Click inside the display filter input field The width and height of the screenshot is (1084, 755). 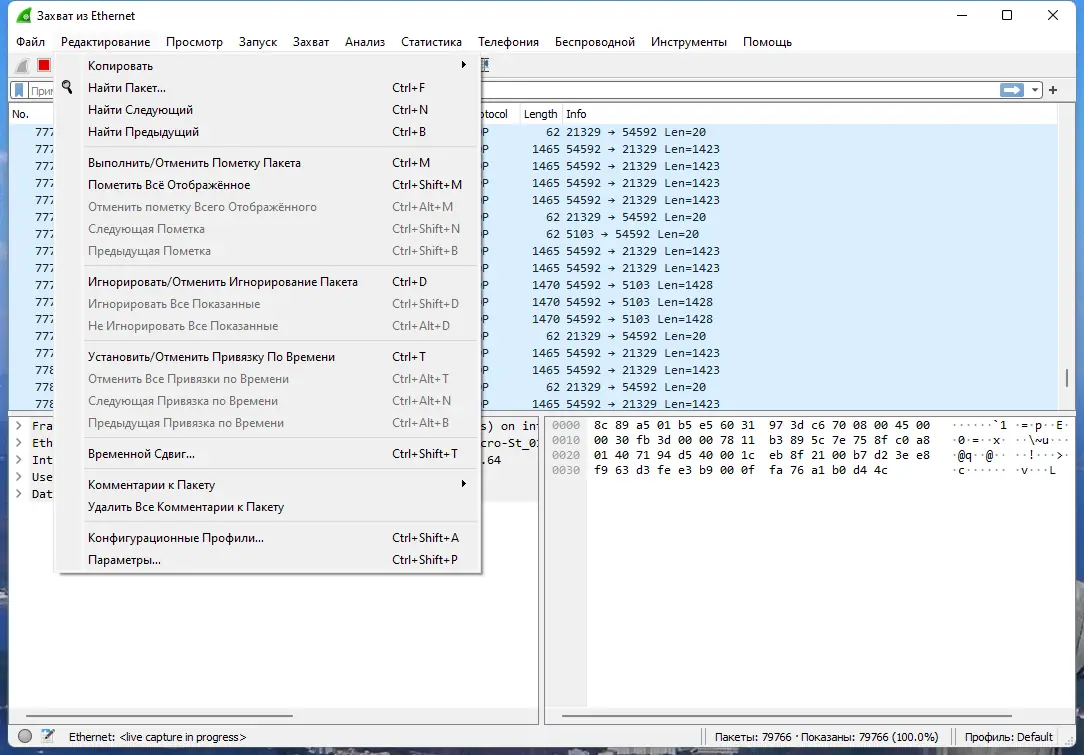click(x=739, y=90)
